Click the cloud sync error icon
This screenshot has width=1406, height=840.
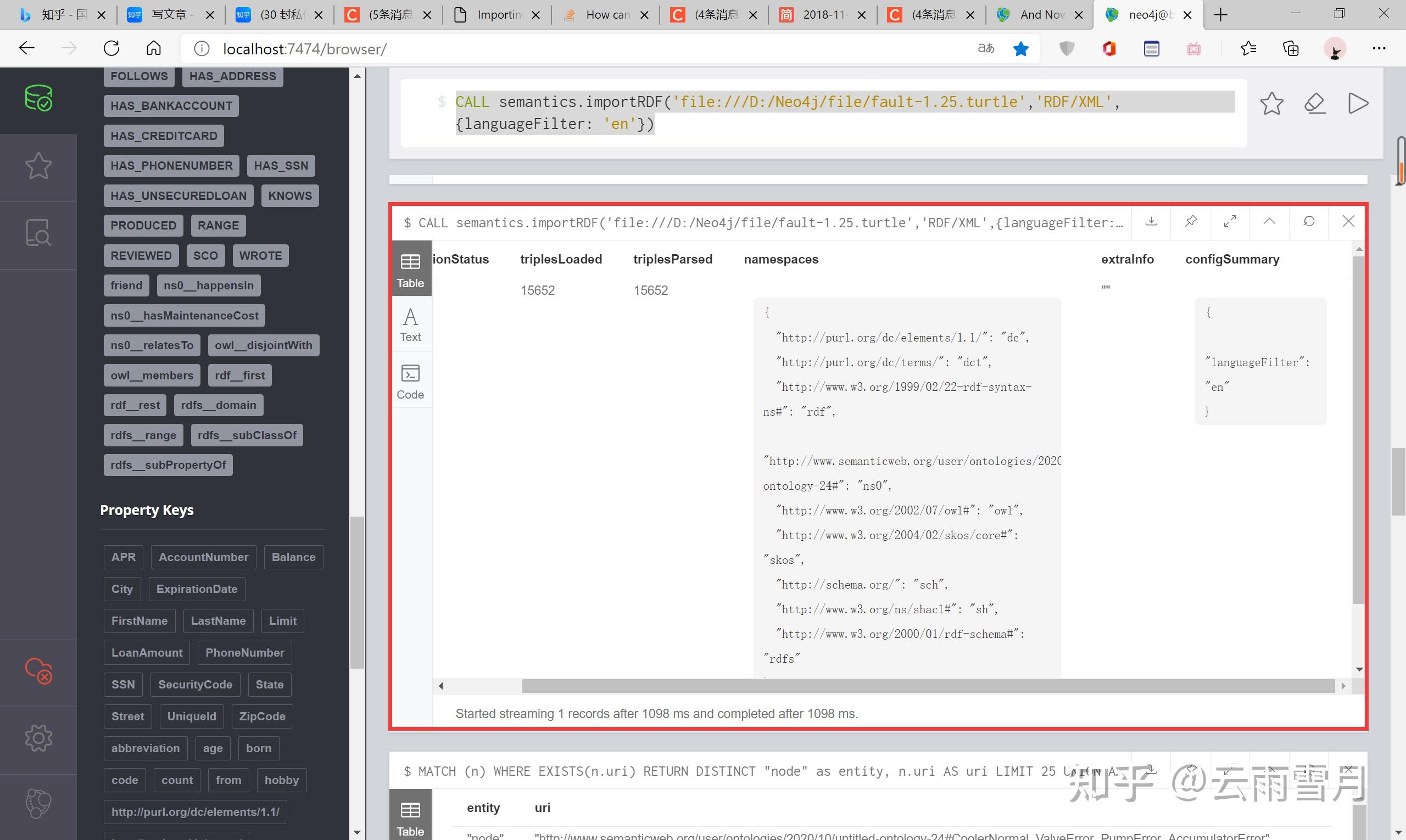pyautogui.click(x=38, y=671)
